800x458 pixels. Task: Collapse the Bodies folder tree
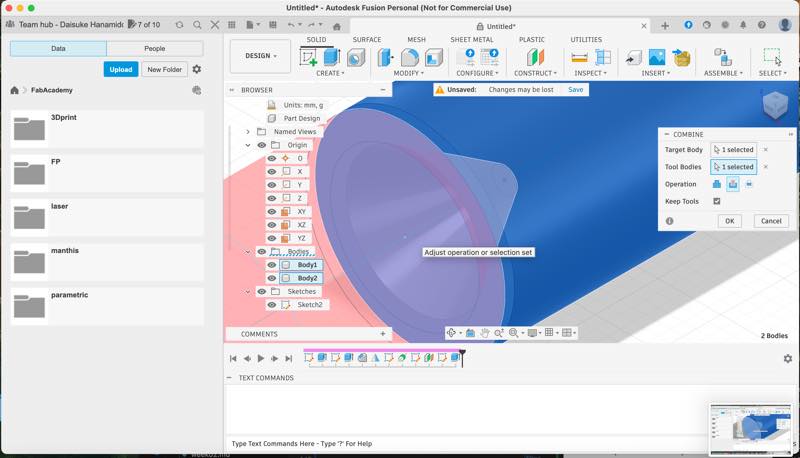[x=248, y=251]
